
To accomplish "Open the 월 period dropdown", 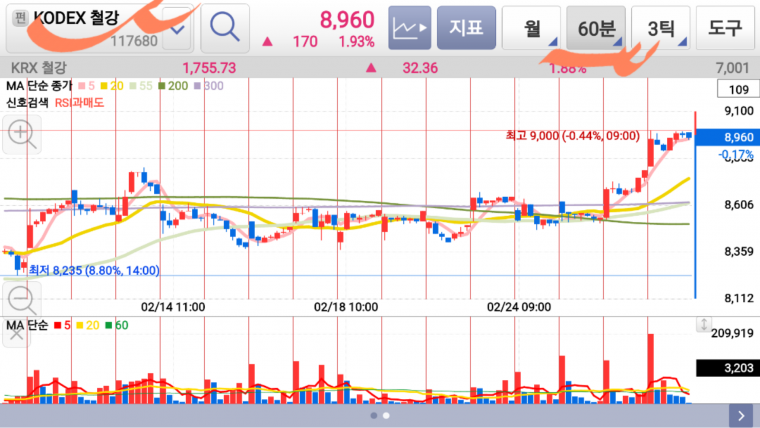I will (531, 28).
